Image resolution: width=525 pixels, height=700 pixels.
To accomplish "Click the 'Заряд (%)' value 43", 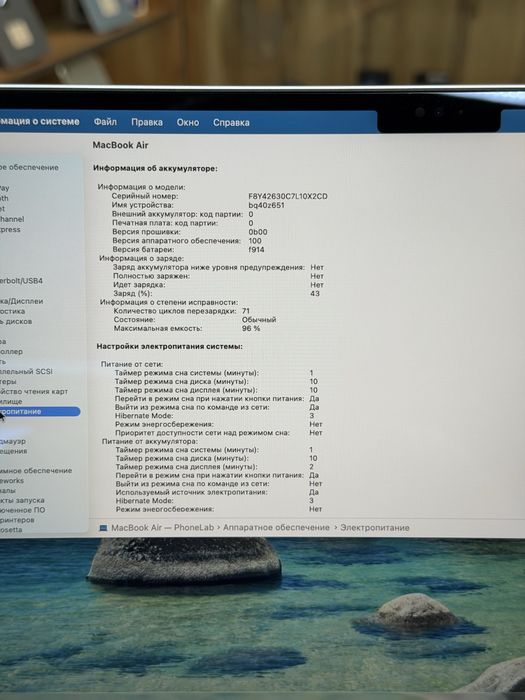I will click(315, 294).
